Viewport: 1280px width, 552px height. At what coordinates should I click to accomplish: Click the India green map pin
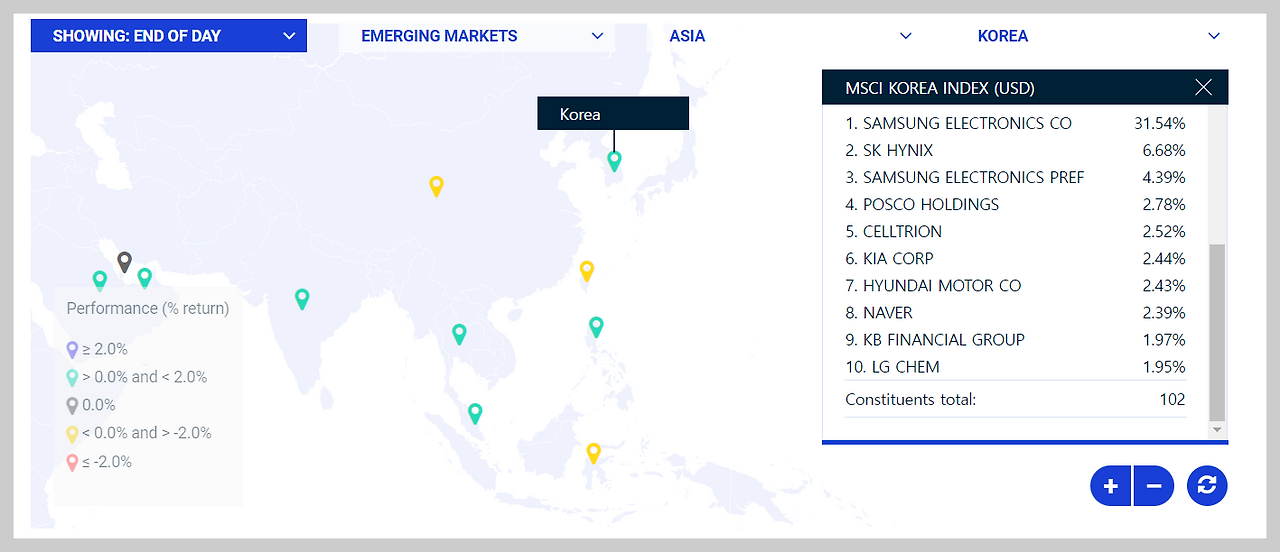tap(302, 298)
